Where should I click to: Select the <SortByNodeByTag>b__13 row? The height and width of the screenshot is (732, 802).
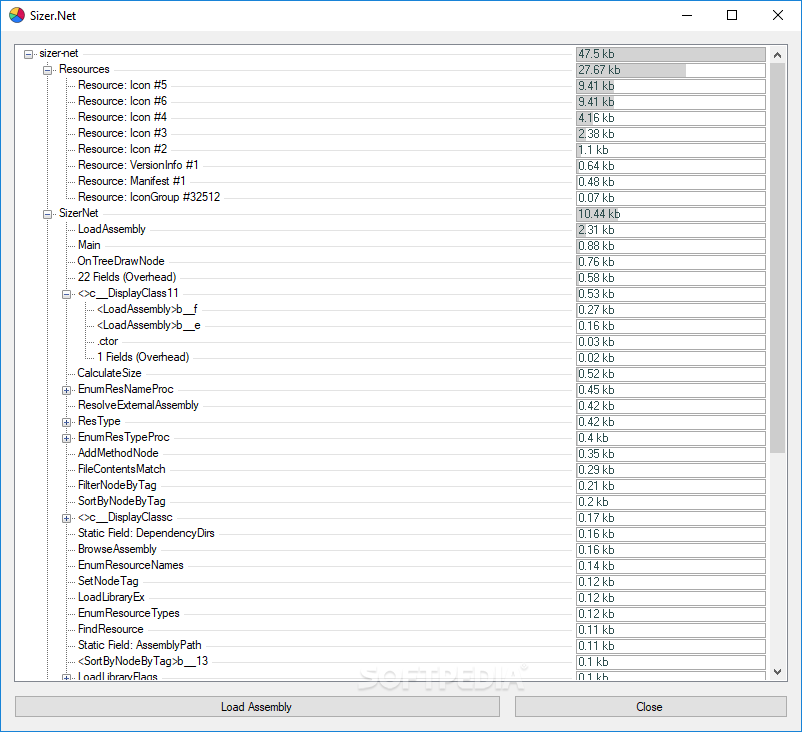coord(143,661)
